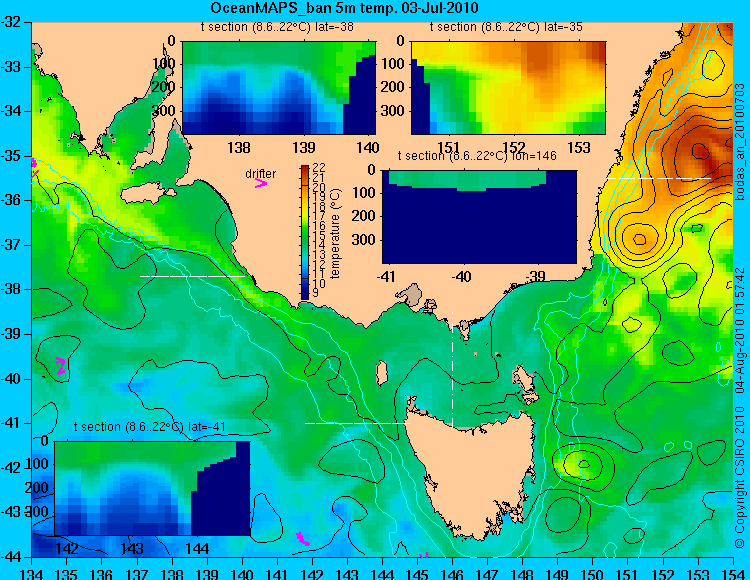This screenshot has width=750, height=580.
Task: Open the lon=146 temperature section inset
Action: tap(479, 217)
